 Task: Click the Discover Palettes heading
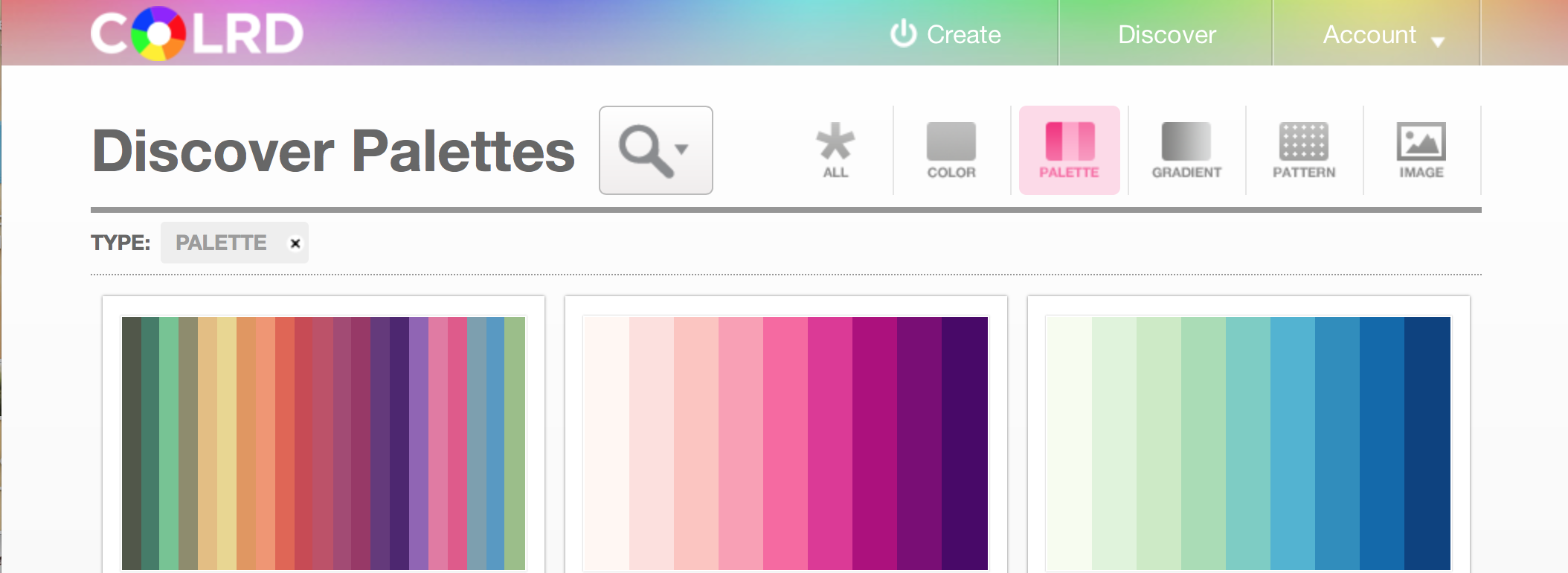click(x=333, y=151)
